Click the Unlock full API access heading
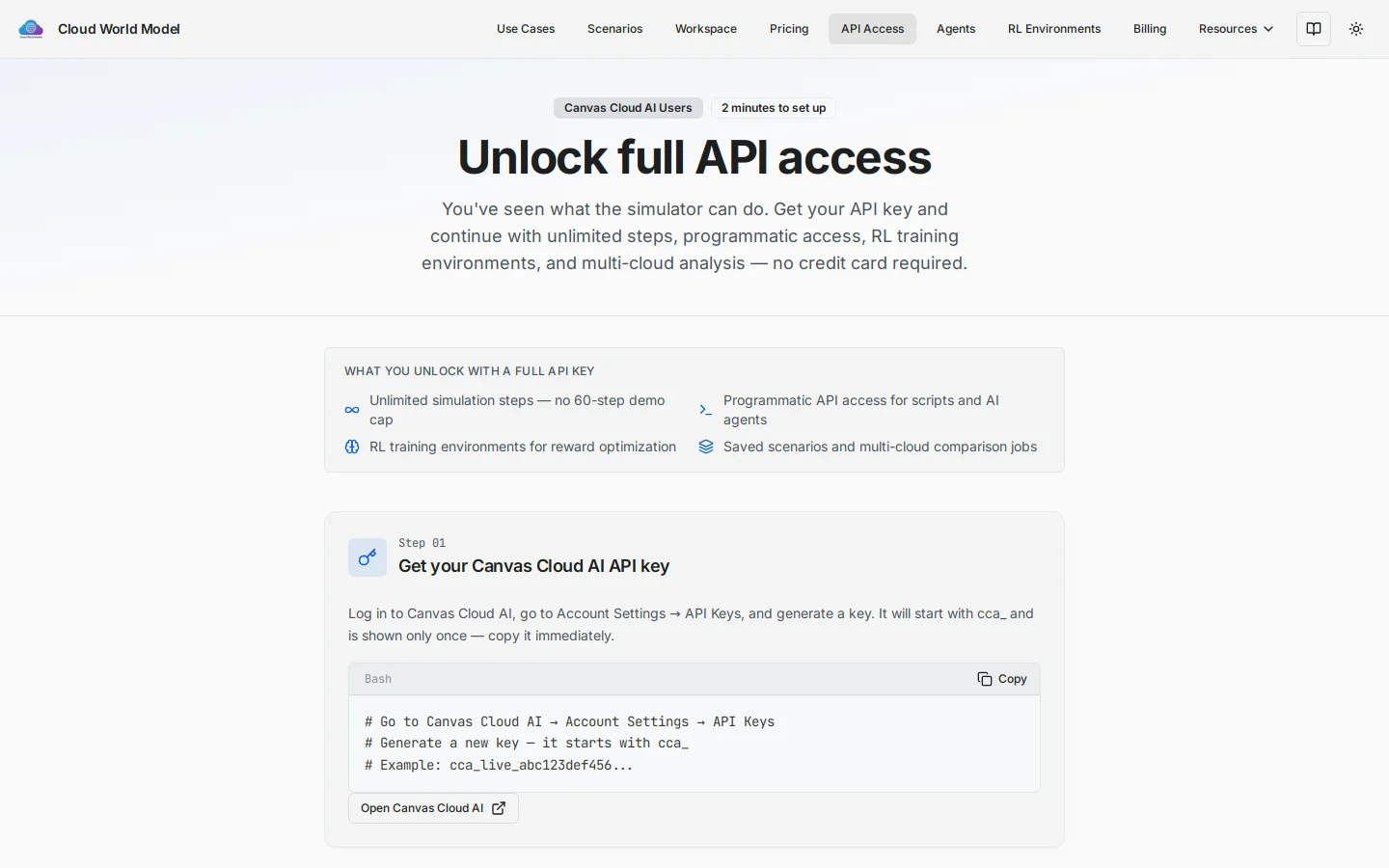Screen dimensions: 1389x868 click(694, 157)
